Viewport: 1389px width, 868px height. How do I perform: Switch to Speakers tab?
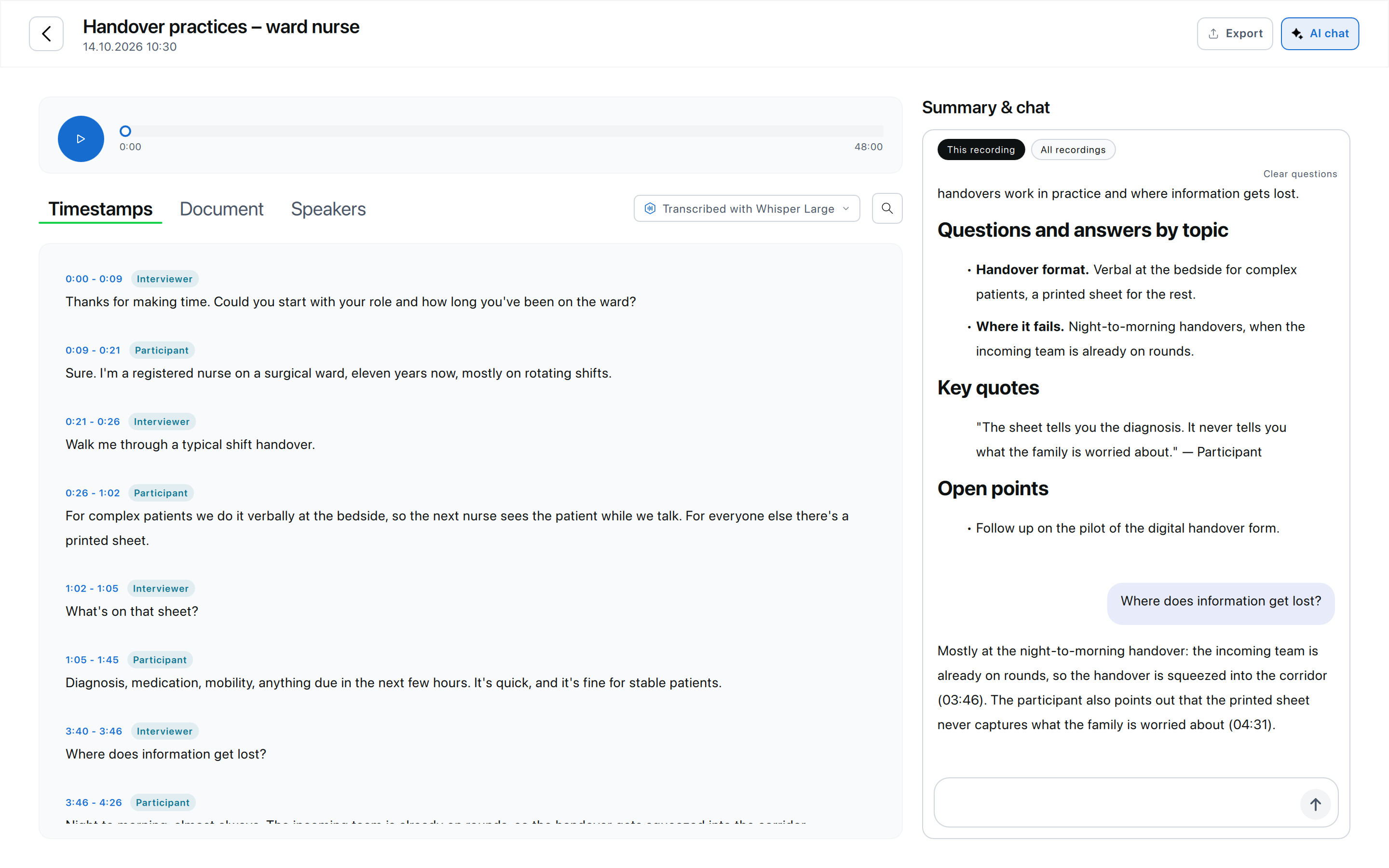click(x=328, y=209)
